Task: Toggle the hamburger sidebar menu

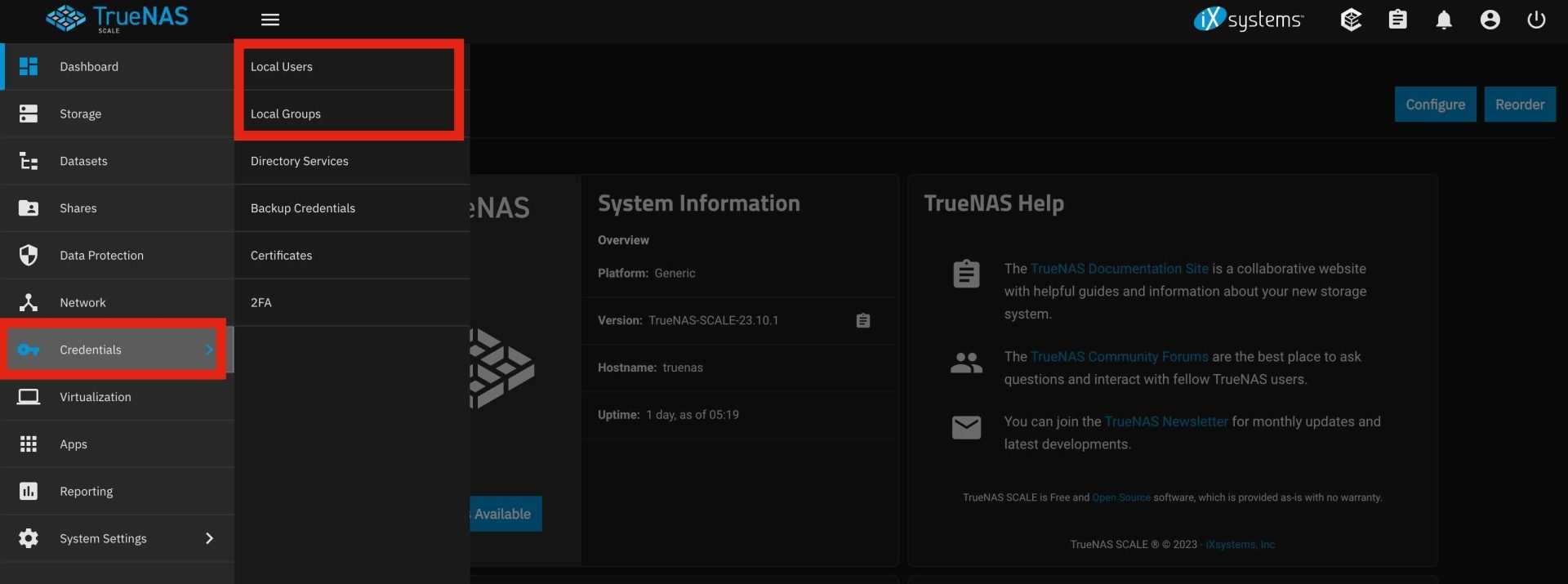Action: [x=270, y=20]
